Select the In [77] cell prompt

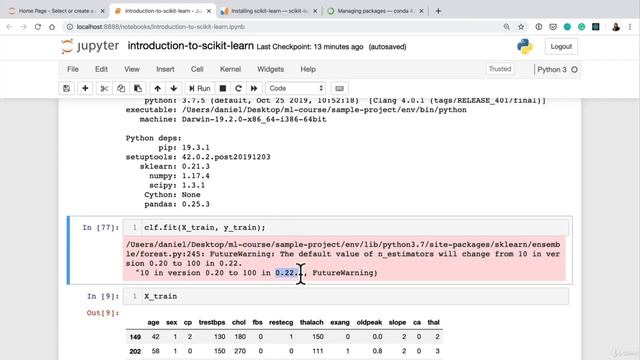[100, 227]
